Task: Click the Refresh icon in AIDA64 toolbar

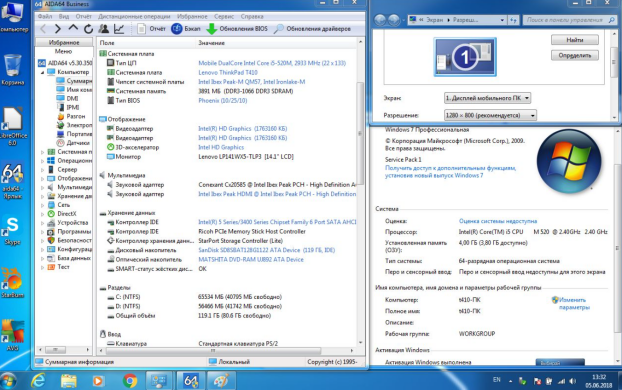Action: (88, 29)
